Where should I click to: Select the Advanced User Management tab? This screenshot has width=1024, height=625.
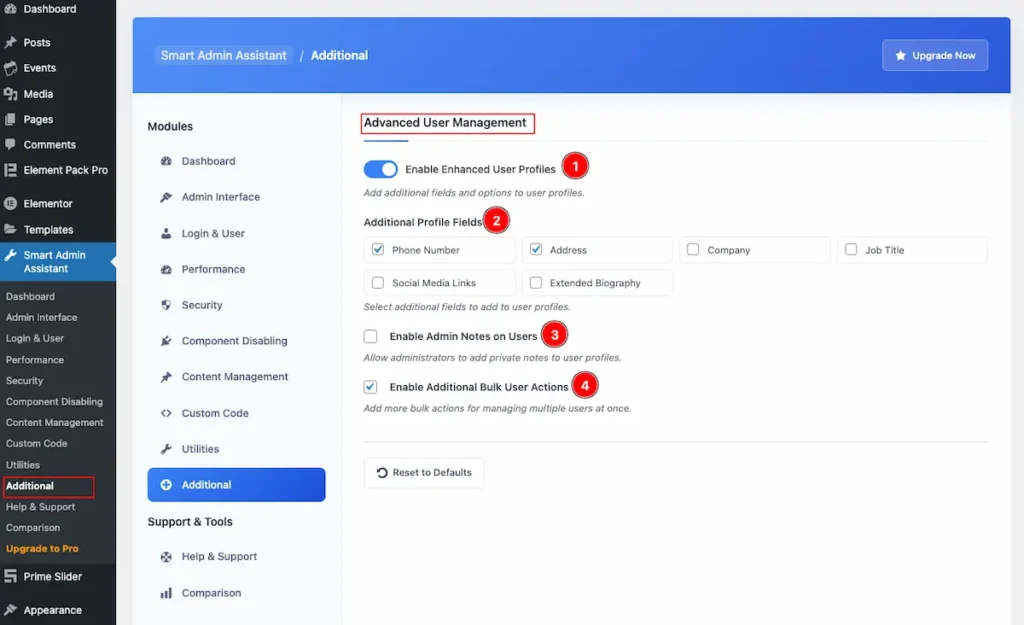tap(445, 123)
